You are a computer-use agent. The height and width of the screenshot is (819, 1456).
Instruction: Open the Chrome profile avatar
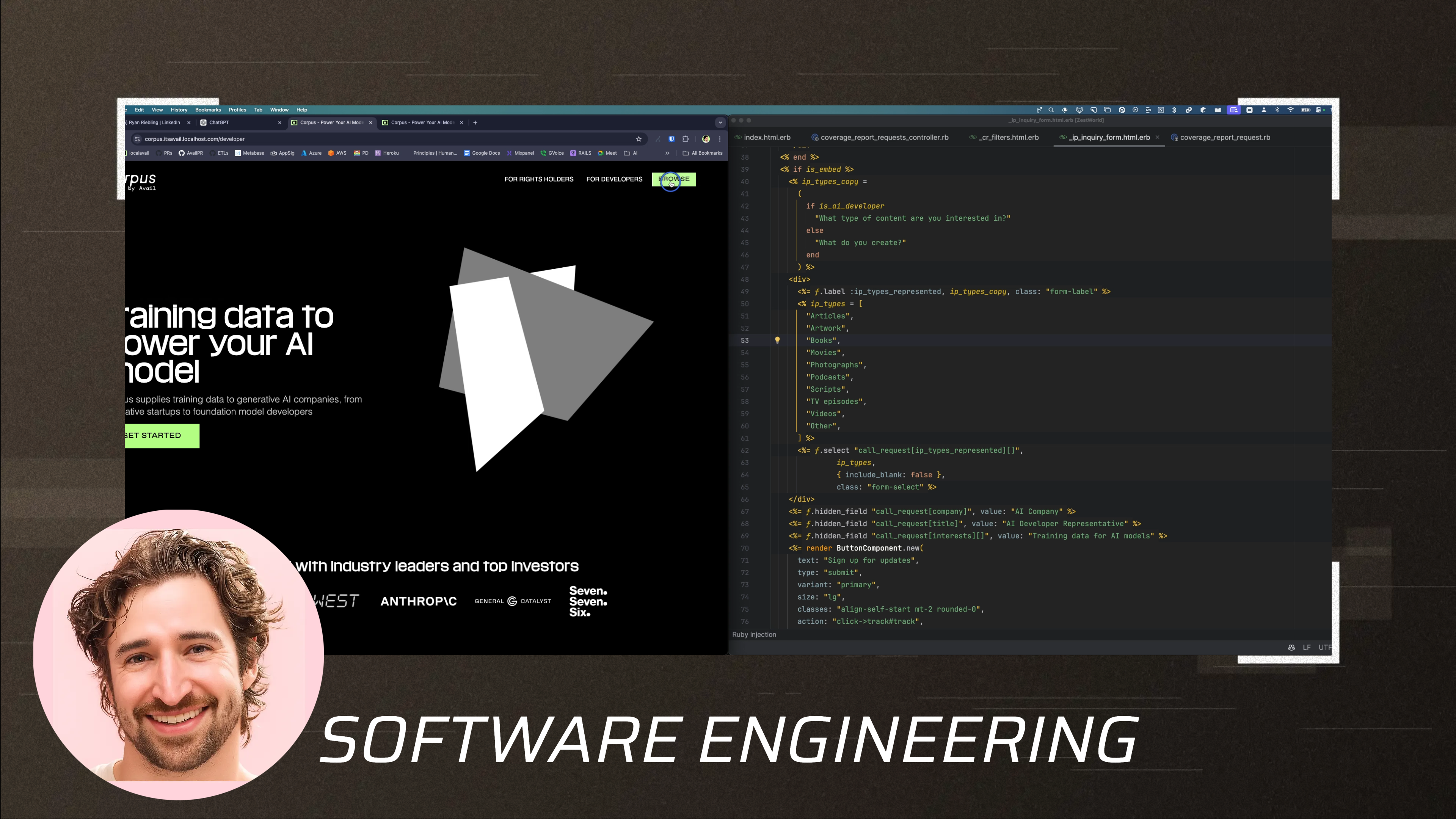[706, 139]
